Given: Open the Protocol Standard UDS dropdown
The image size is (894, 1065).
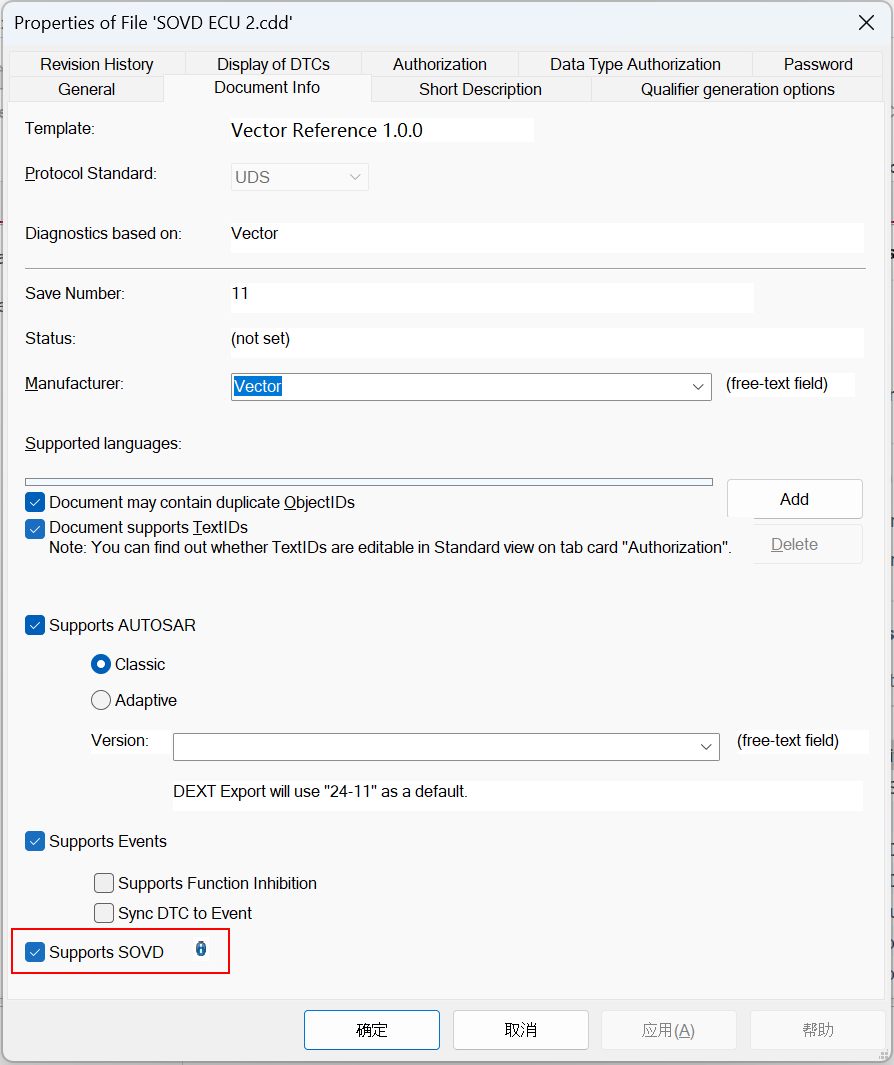Looking at the screenshot, I should pyautogui.click(x=354, y=177).
